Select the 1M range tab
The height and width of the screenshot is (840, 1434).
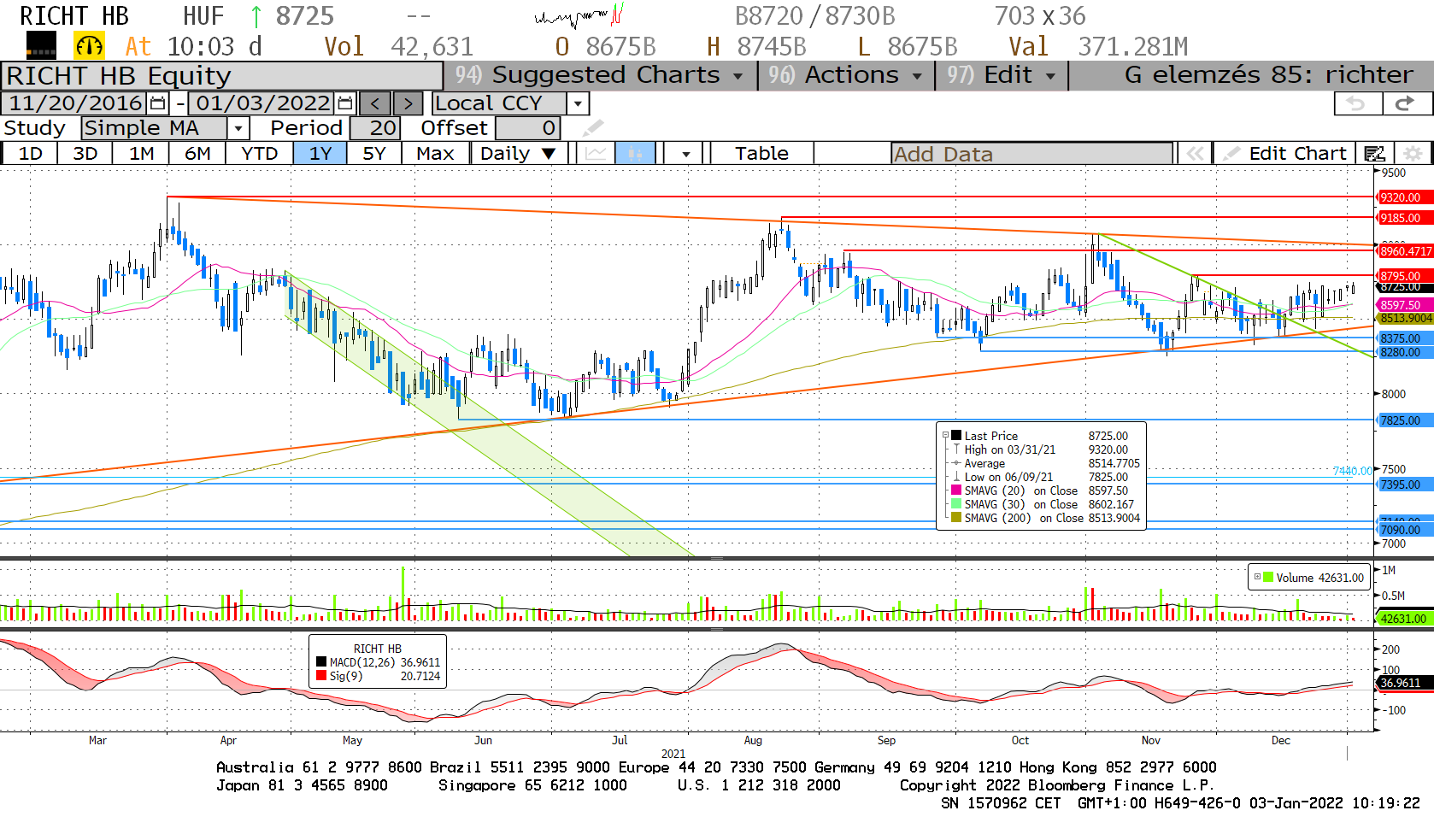pyautogui.click(x=142, y=154)
